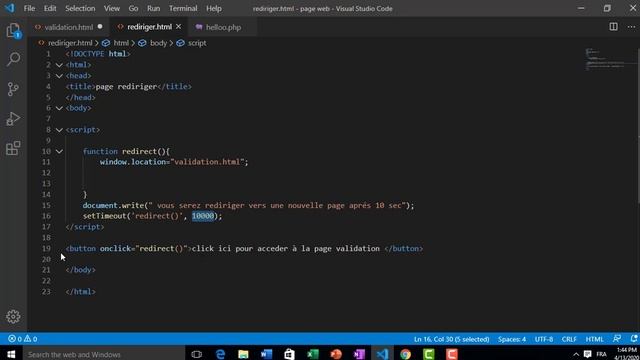Change file encoding via UTF-8
This screenshot has width=640, height=360.
click(544, 339)
